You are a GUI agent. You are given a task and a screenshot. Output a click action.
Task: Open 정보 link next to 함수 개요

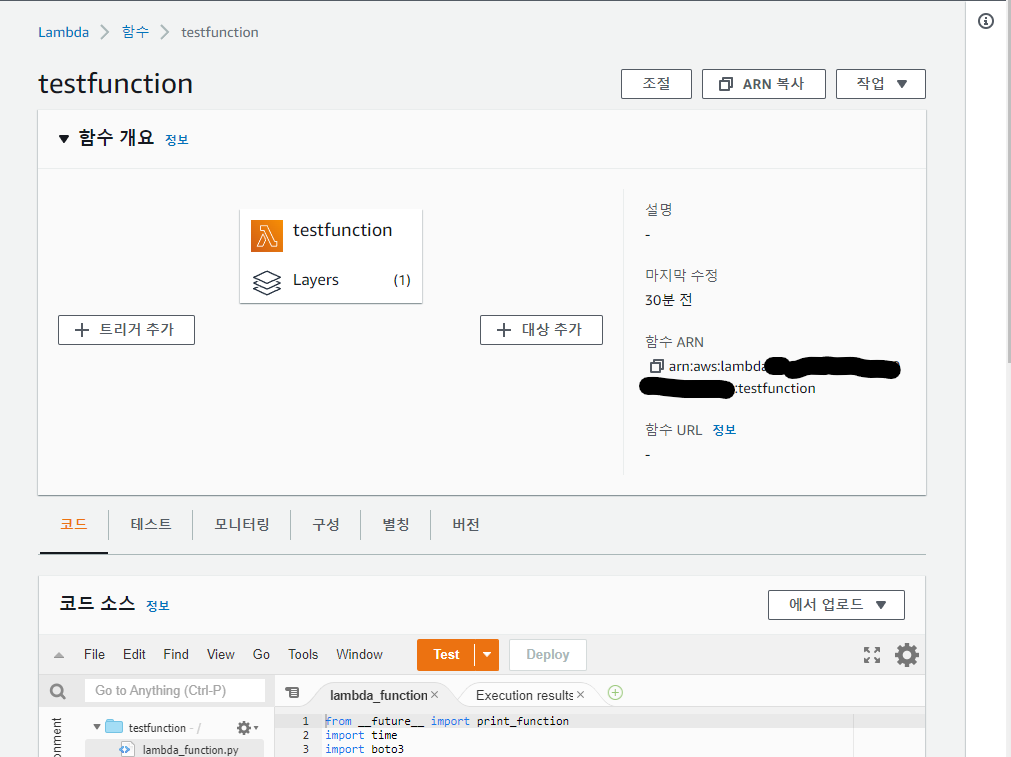pyautogui.click(x=177, y=140)
